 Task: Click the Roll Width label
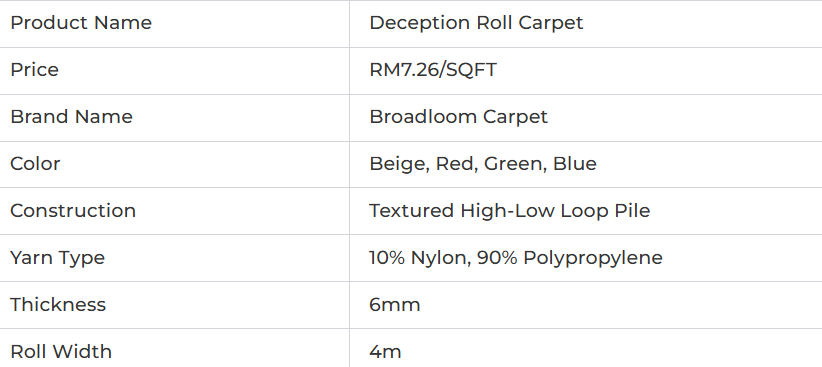click(61, 351)
